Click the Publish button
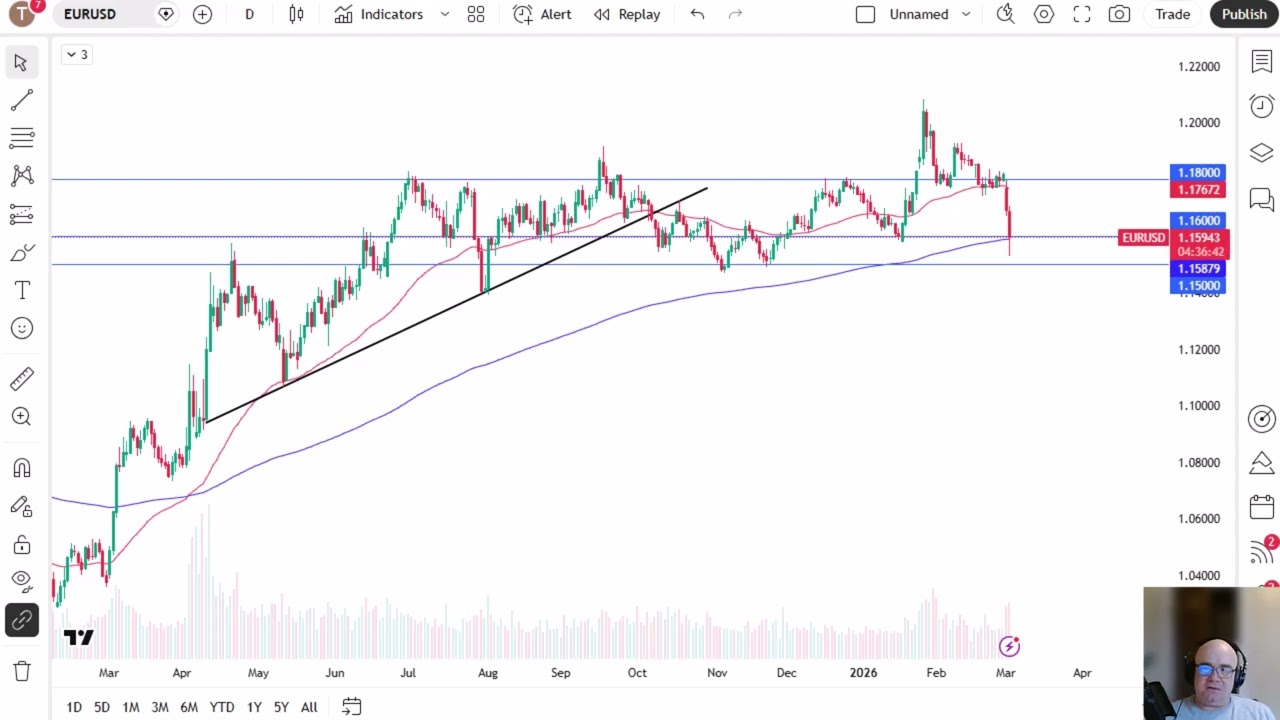The image size is (1280, 720). tap(1244, 14)
